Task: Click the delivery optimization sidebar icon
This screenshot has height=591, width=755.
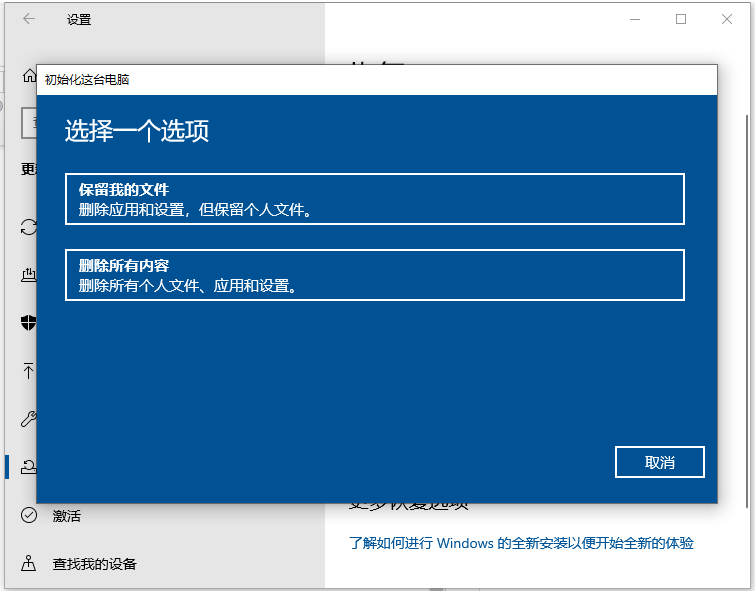Action: point(29,275)
